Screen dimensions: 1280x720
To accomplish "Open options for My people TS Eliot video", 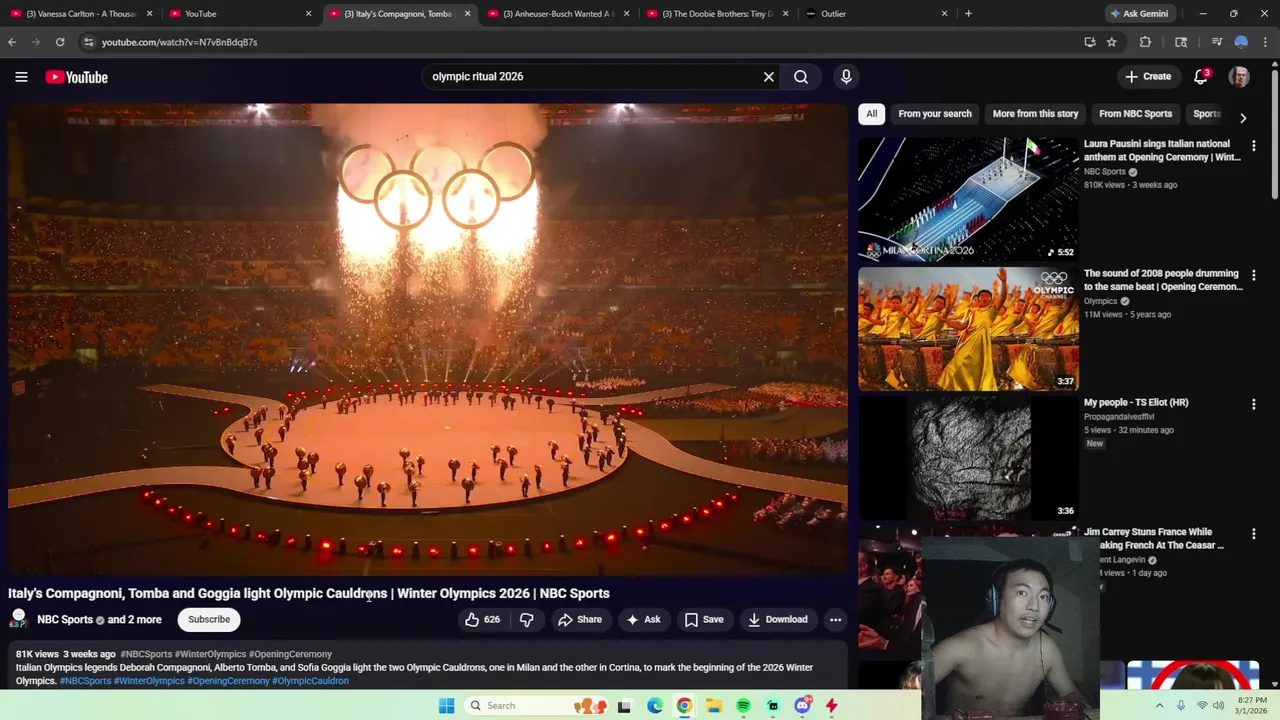I will tap(1253, 404).
